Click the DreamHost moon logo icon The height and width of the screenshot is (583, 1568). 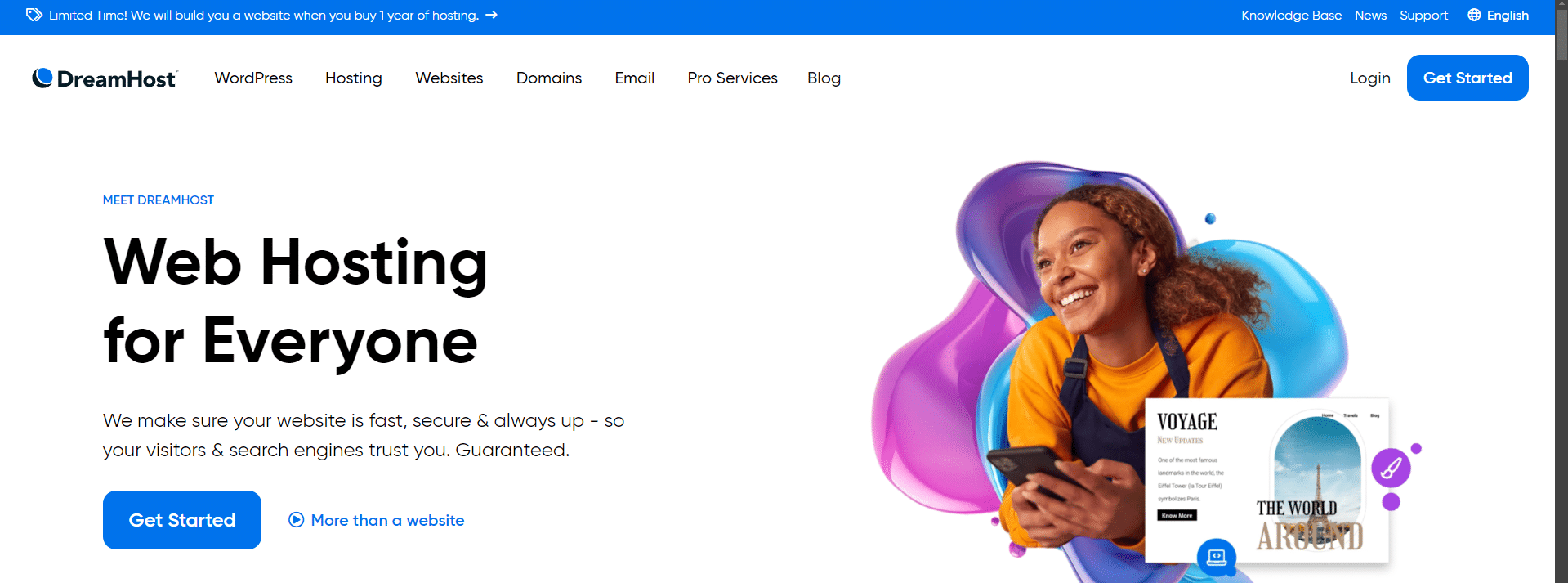coord(42,78)
